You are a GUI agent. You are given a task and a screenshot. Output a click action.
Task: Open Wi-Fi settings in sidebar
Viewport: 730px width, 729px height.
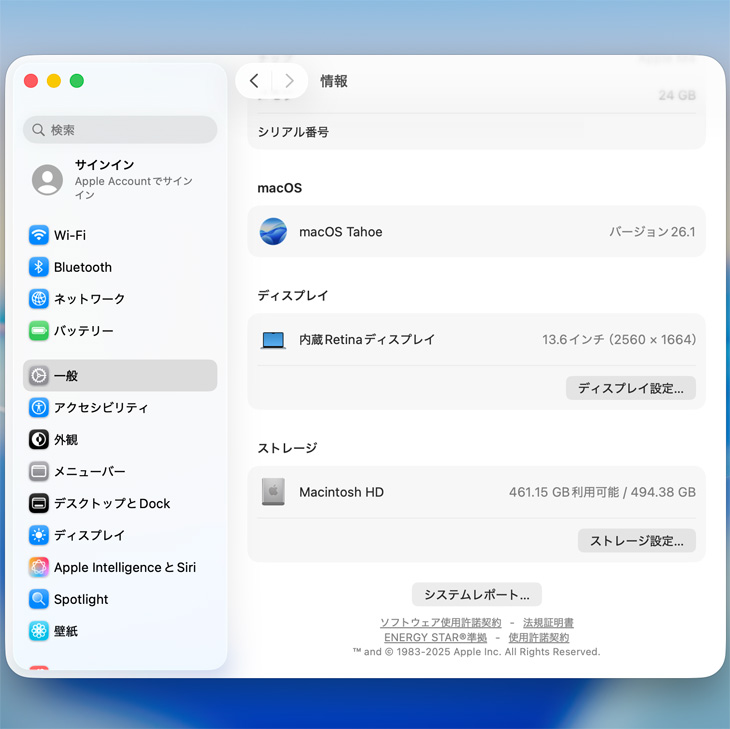pyautogui.click(x=69, y=235)
